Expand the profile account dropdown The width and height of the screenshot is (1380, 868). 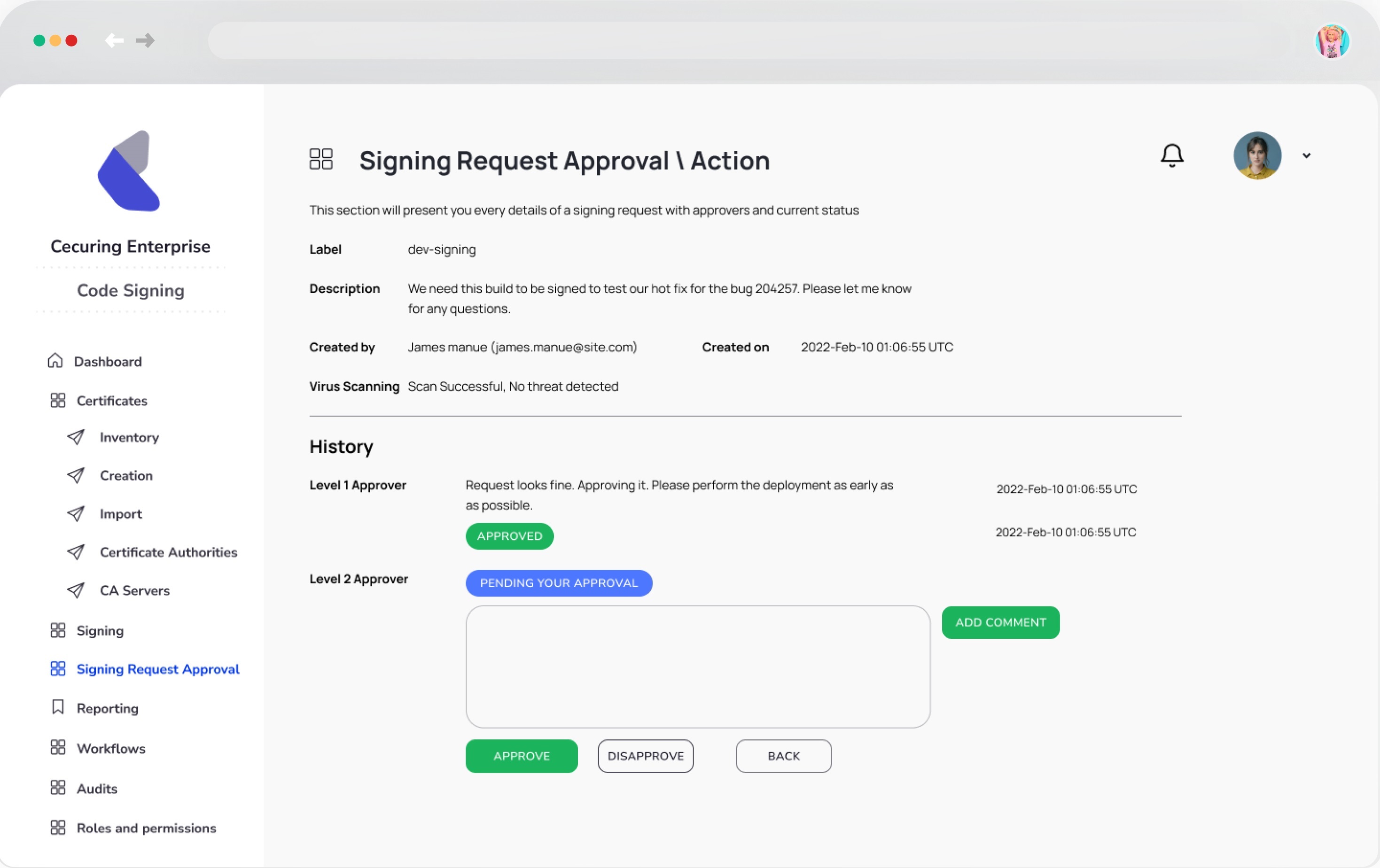tap(1307, 155)
